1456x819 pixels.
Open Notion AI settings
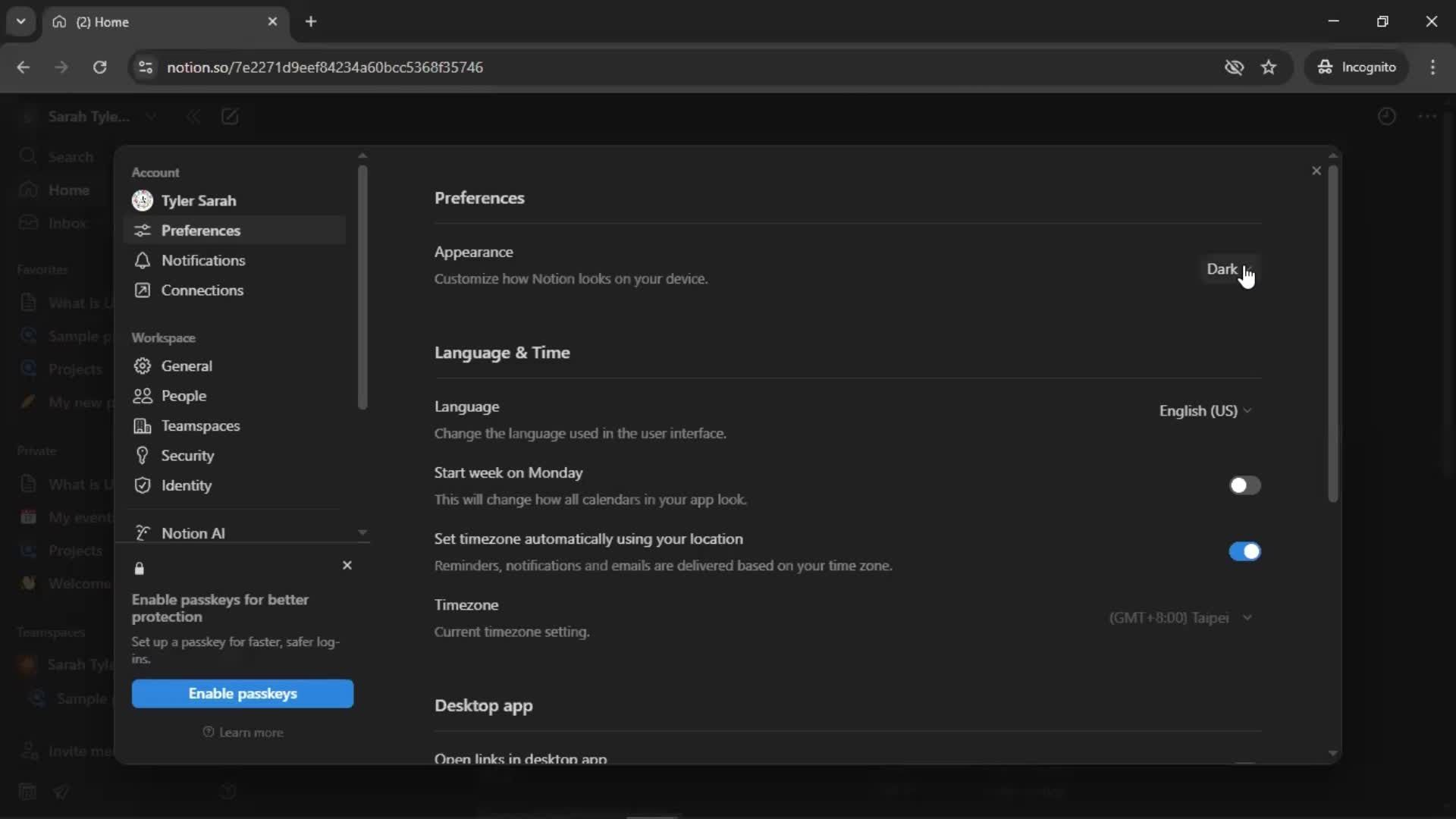tap(234, 533)
